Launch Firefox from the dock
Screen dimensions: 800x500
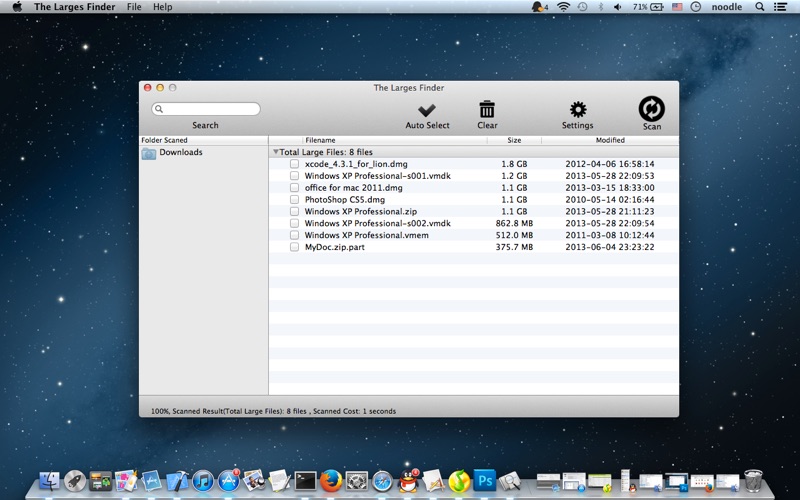(331, 481)
